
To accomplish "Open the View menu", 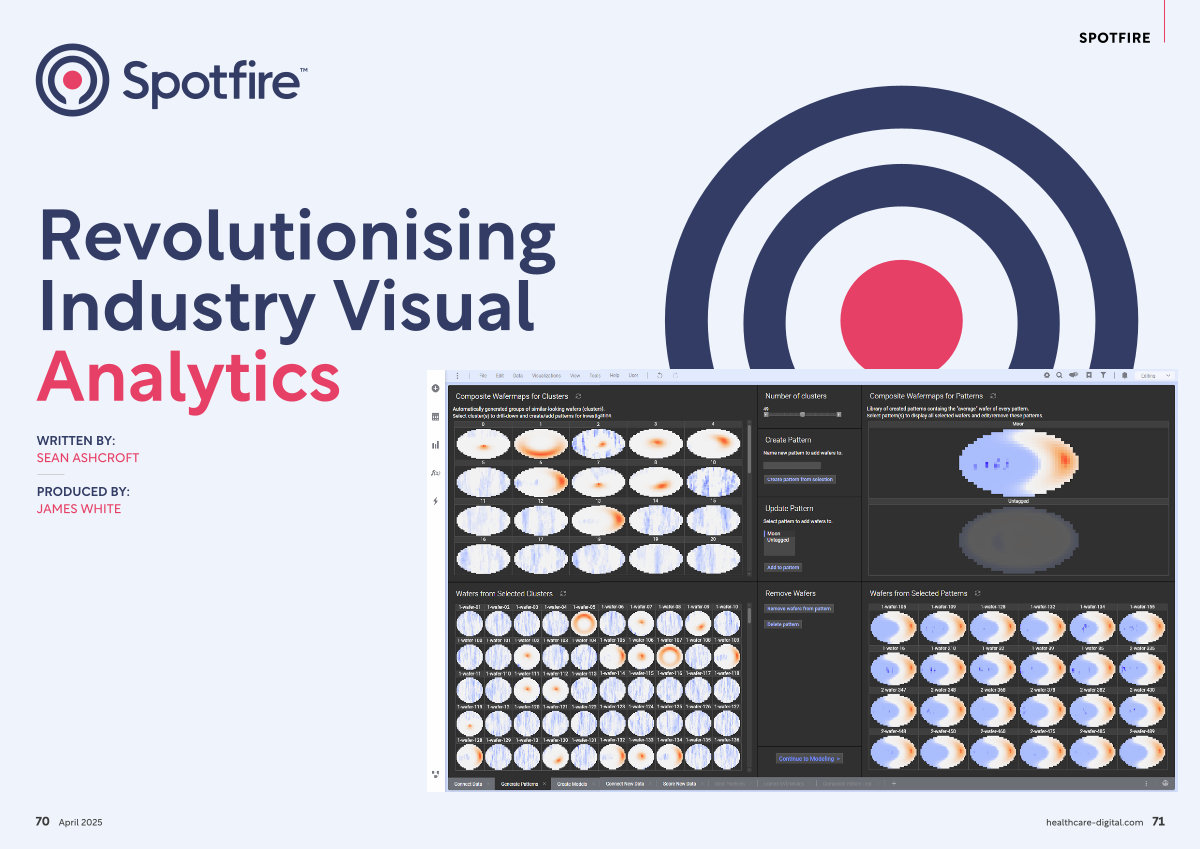I will coord(575,375).
